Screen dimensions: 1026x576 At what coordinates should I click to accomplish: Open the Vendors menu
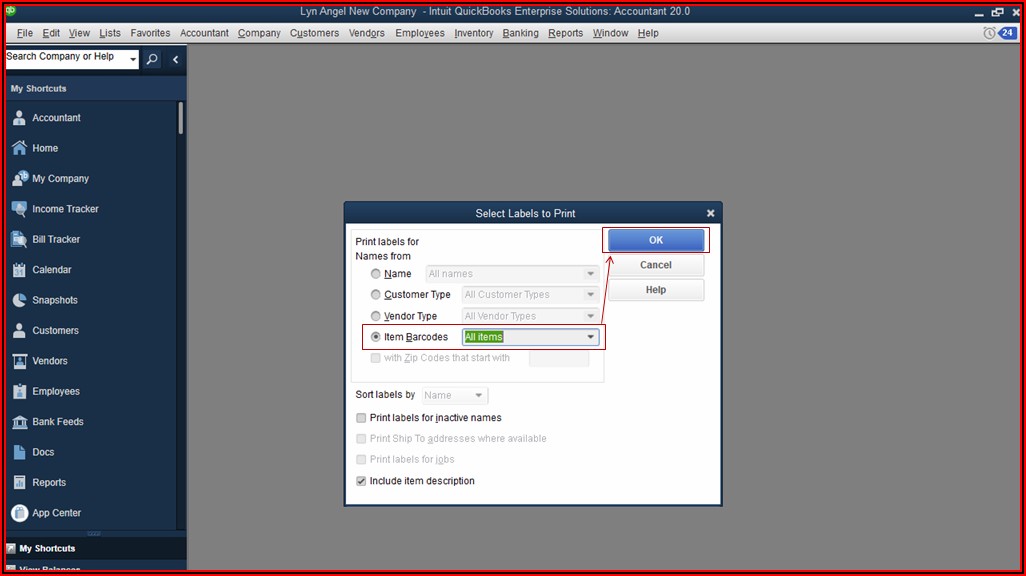pos(366,33)
